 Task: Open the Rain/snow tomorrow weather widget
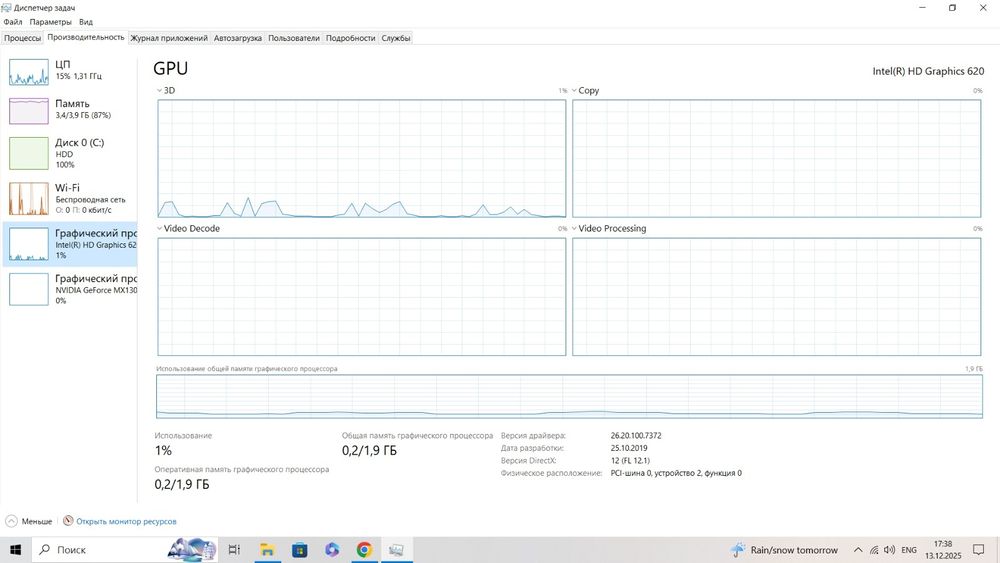(785, 550)
